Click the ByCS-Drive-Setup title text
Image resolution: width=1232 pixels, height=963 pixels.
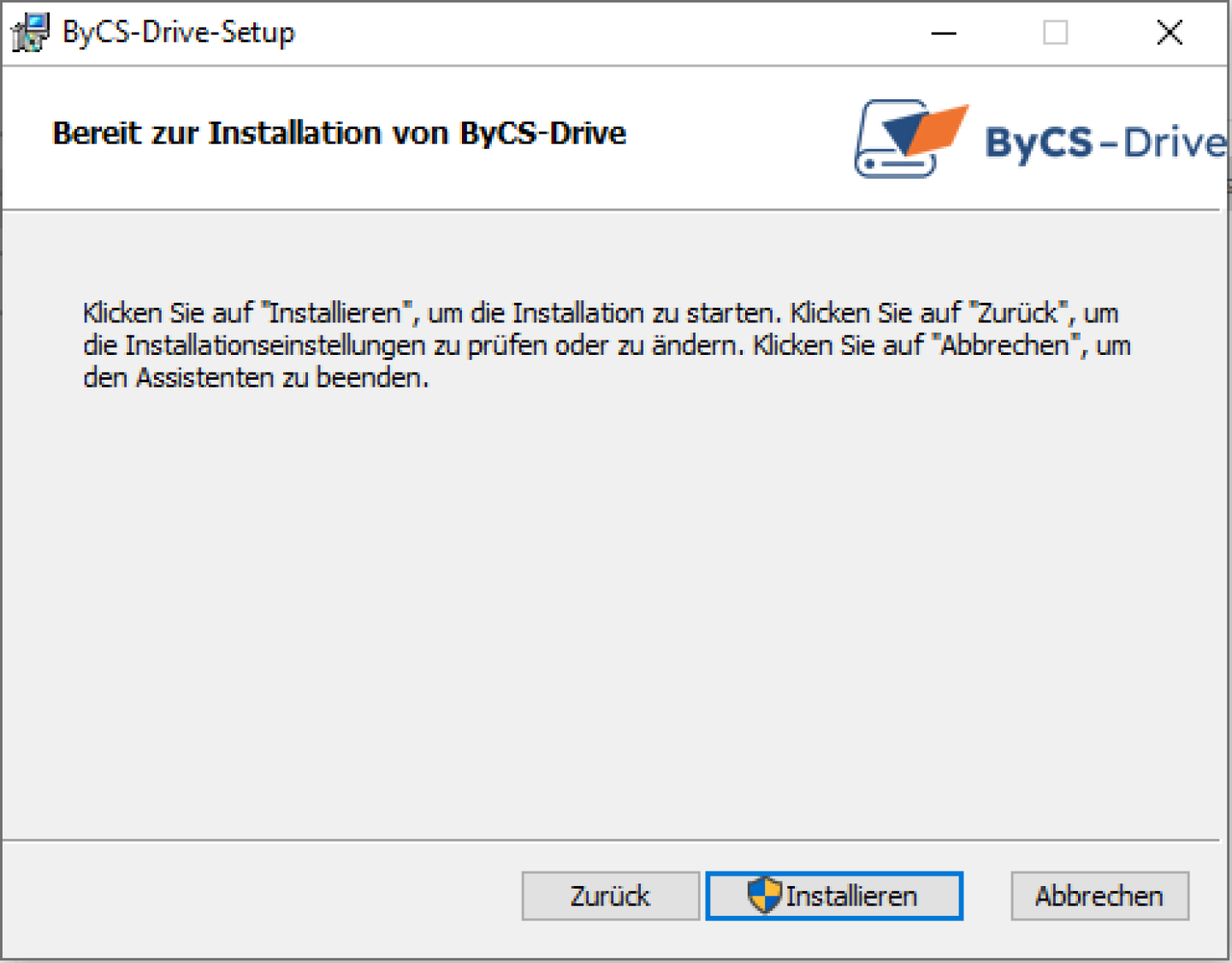pos(177,32)
